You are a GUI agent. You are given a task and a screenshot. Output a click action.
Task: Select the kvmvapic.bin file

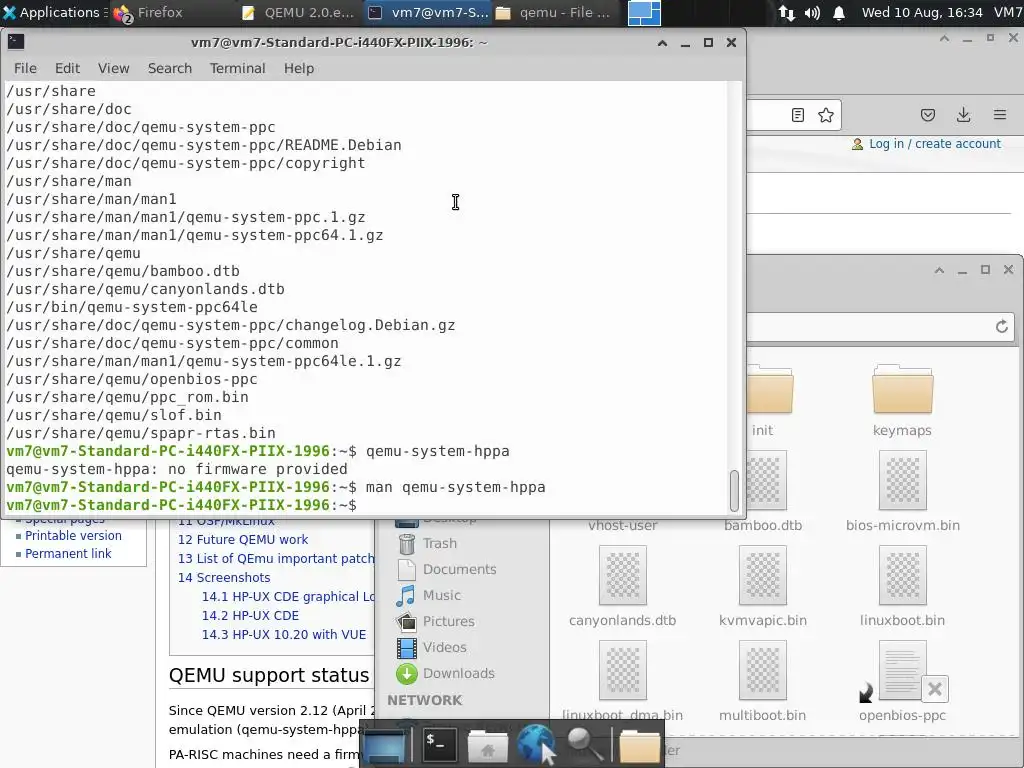coord(763,586)
